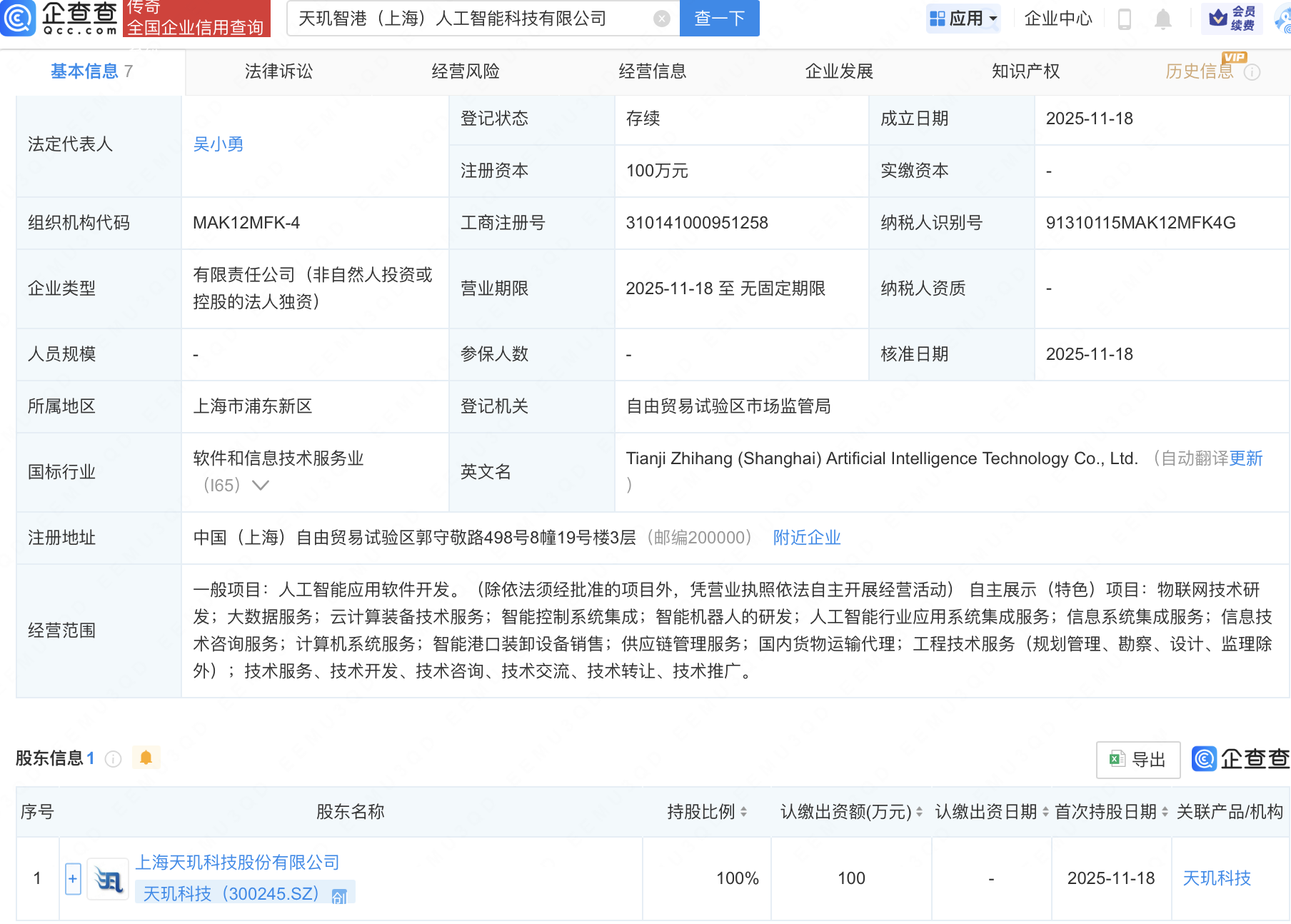Click the Qichacha logo in the header
Viewport: 1291px width, 924px height.
[61, 18]
